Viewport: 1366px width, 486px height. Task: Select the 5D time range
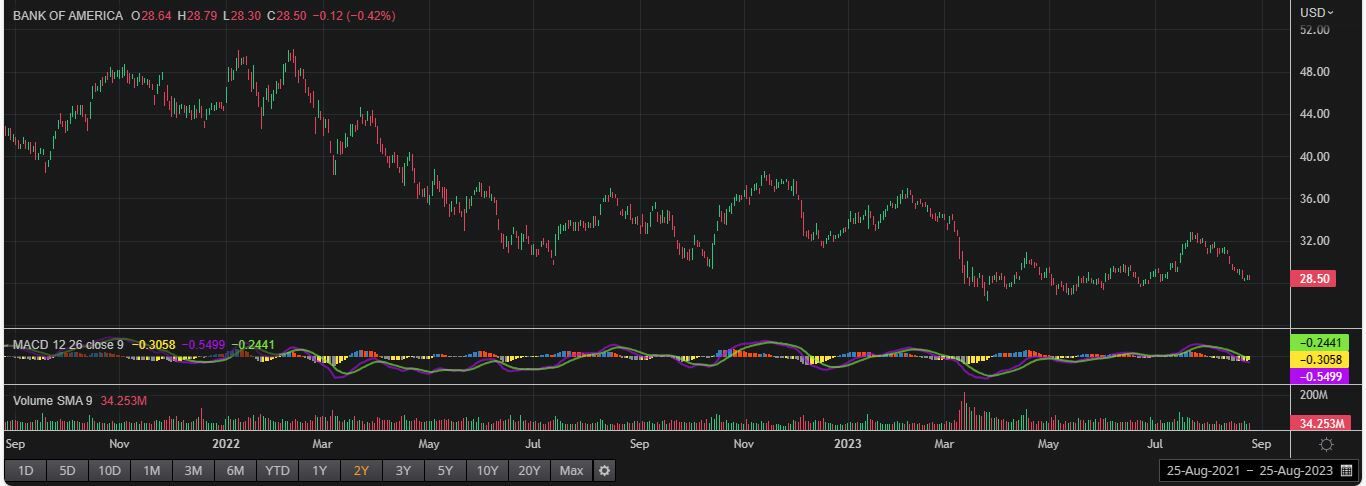point(68,470)
